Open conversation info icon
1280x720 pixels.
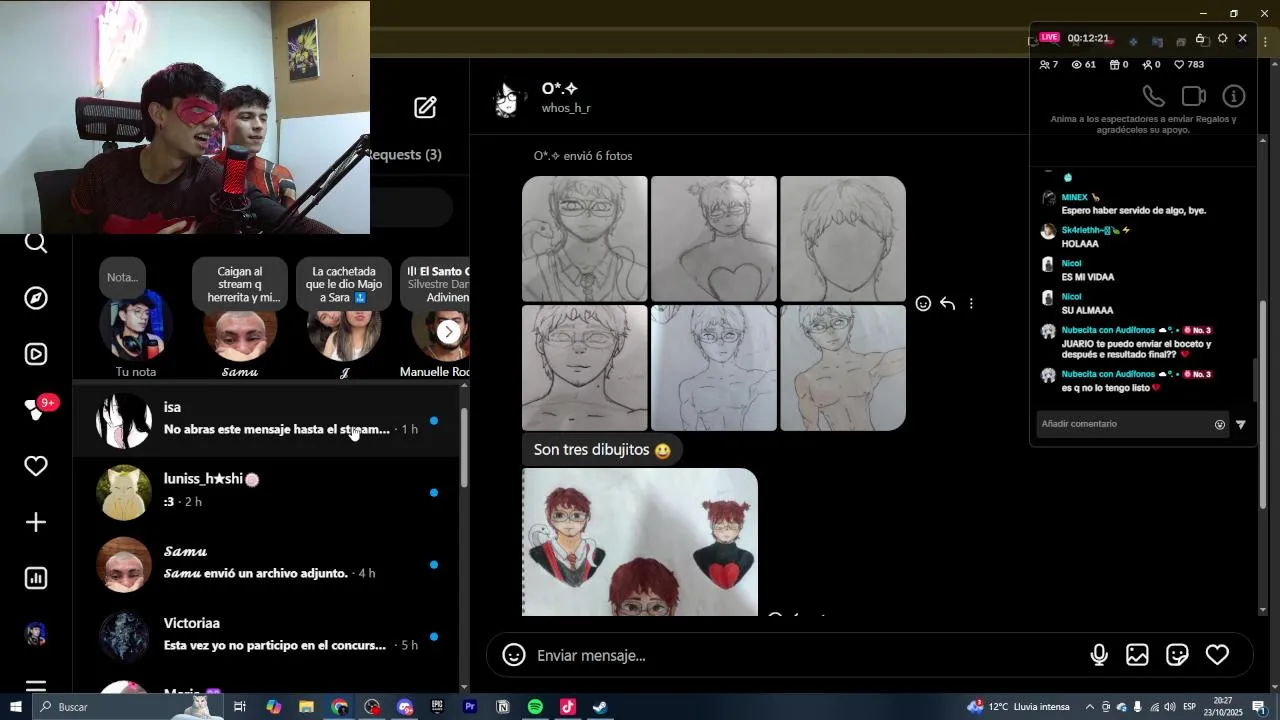pos(1234,96)
